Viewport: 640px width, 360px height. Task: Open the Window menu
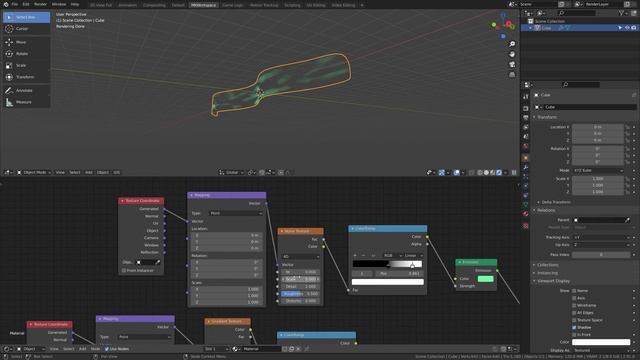[59, 4]
